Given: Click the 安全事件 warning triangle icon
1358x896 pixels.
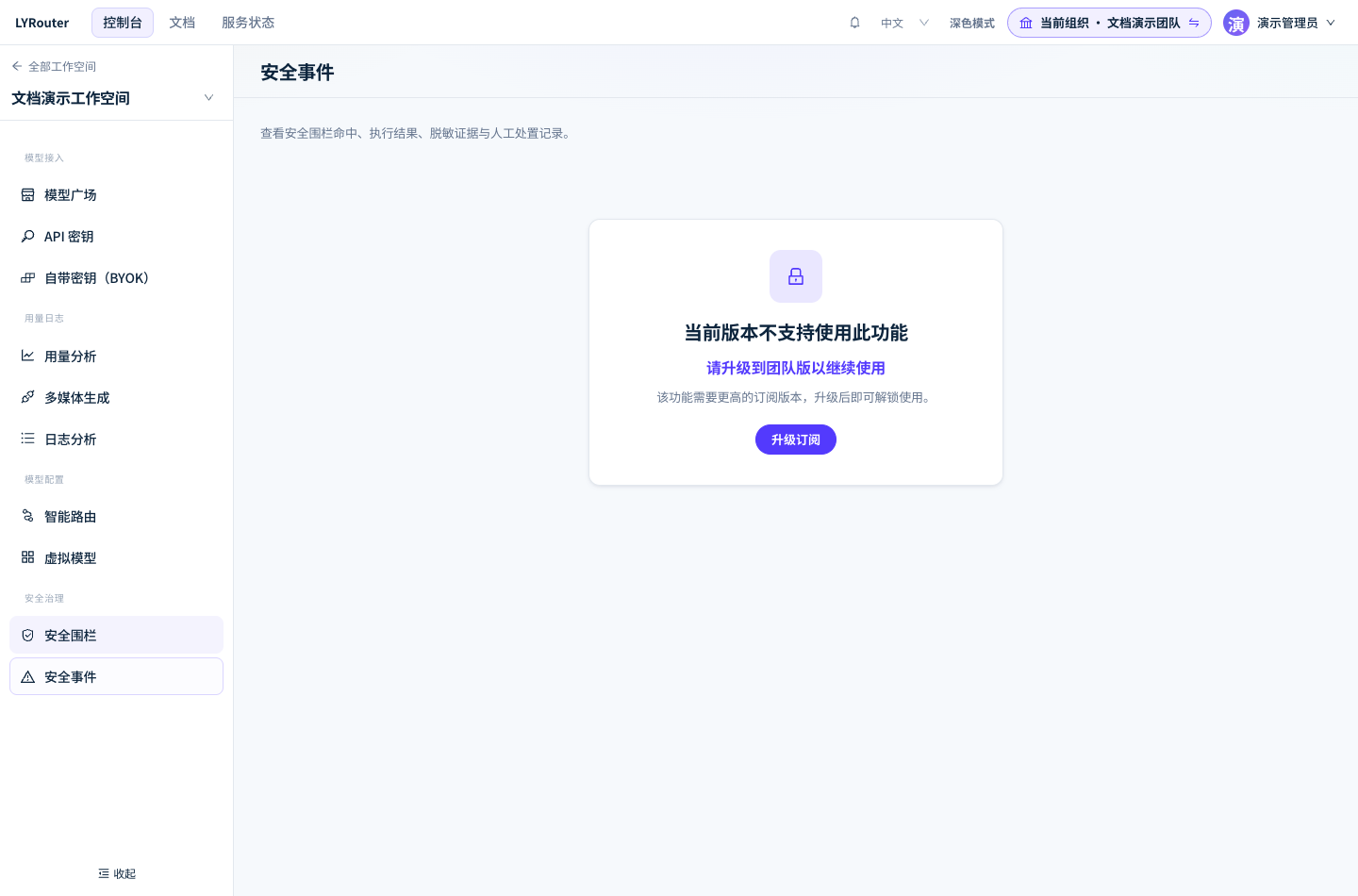Looking at the screenshot, I should [28, 677].
